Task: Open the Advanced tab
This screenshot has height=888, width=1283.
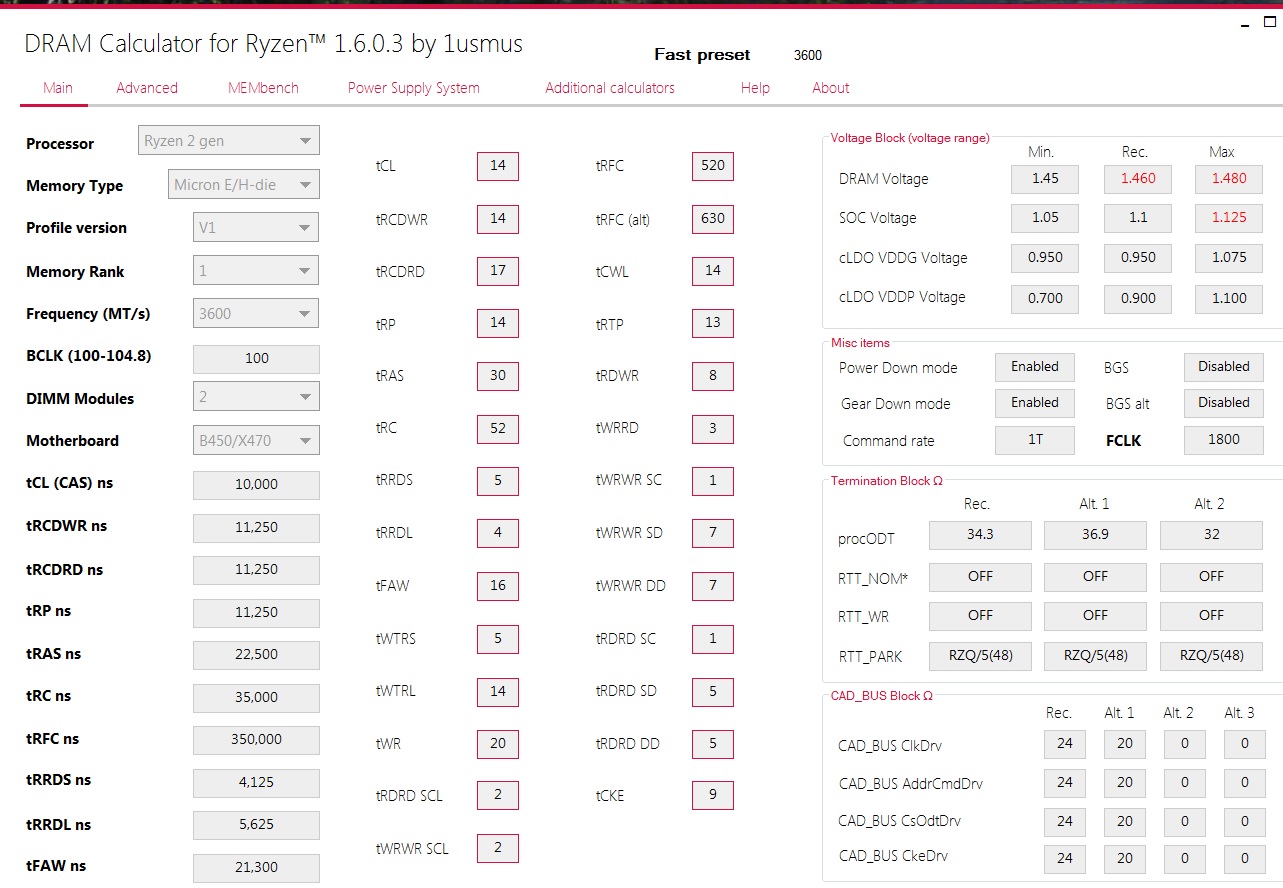Action: 147,88
